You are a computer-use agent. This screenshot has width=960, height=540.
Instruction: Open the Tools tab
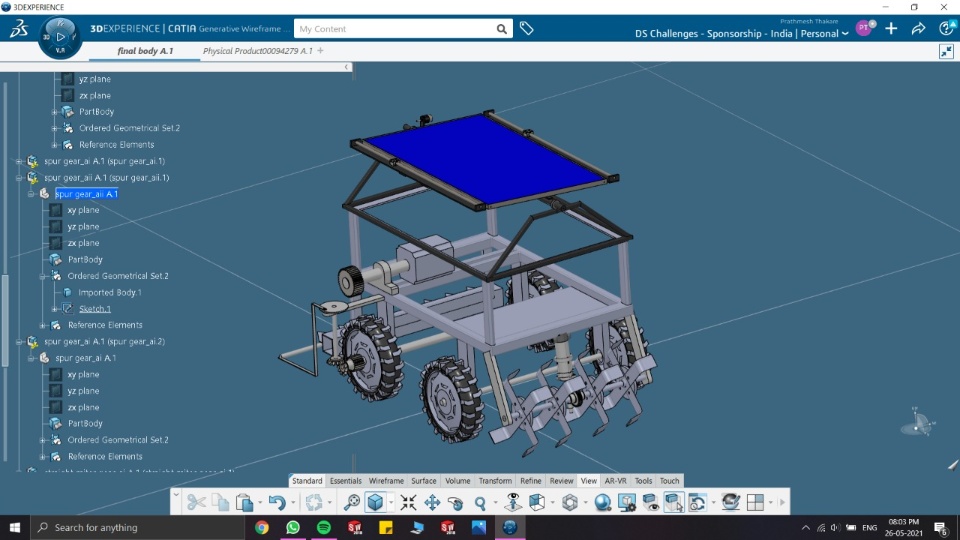pos(643,481)
